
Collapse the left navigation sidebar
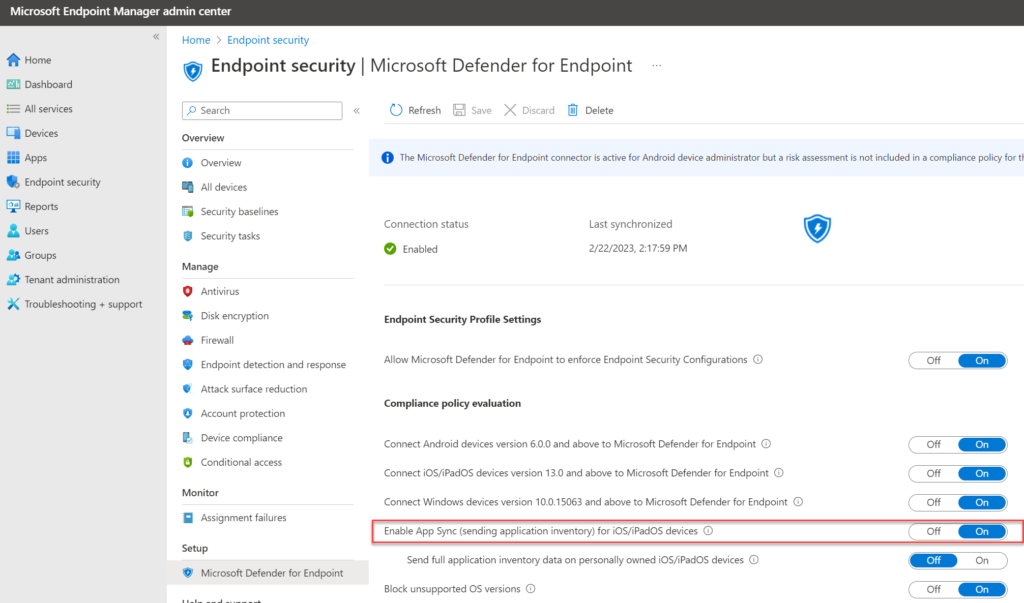pos(156,37)
